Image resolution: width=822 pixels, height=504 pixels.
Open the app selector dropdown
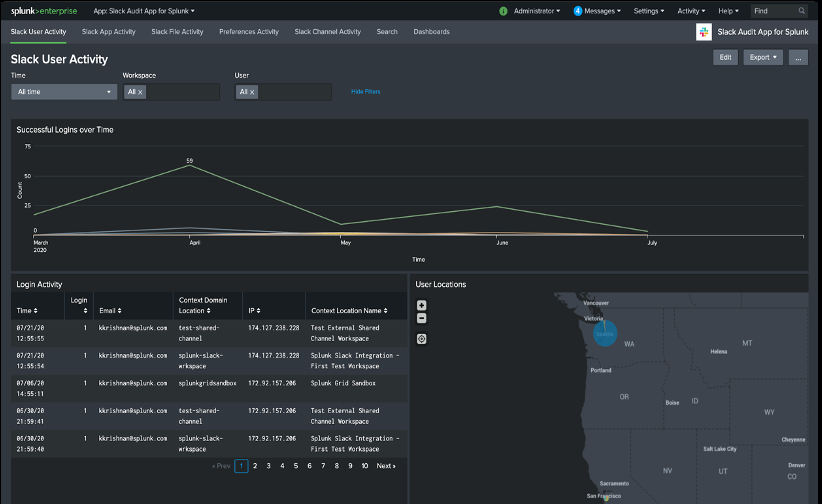pos(144,11)
